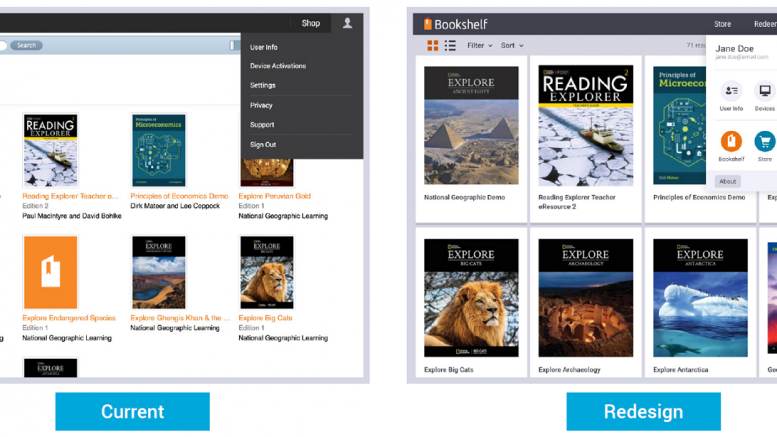
Task: Choose Settings from the account menu
Action: (x=263, y=85)
